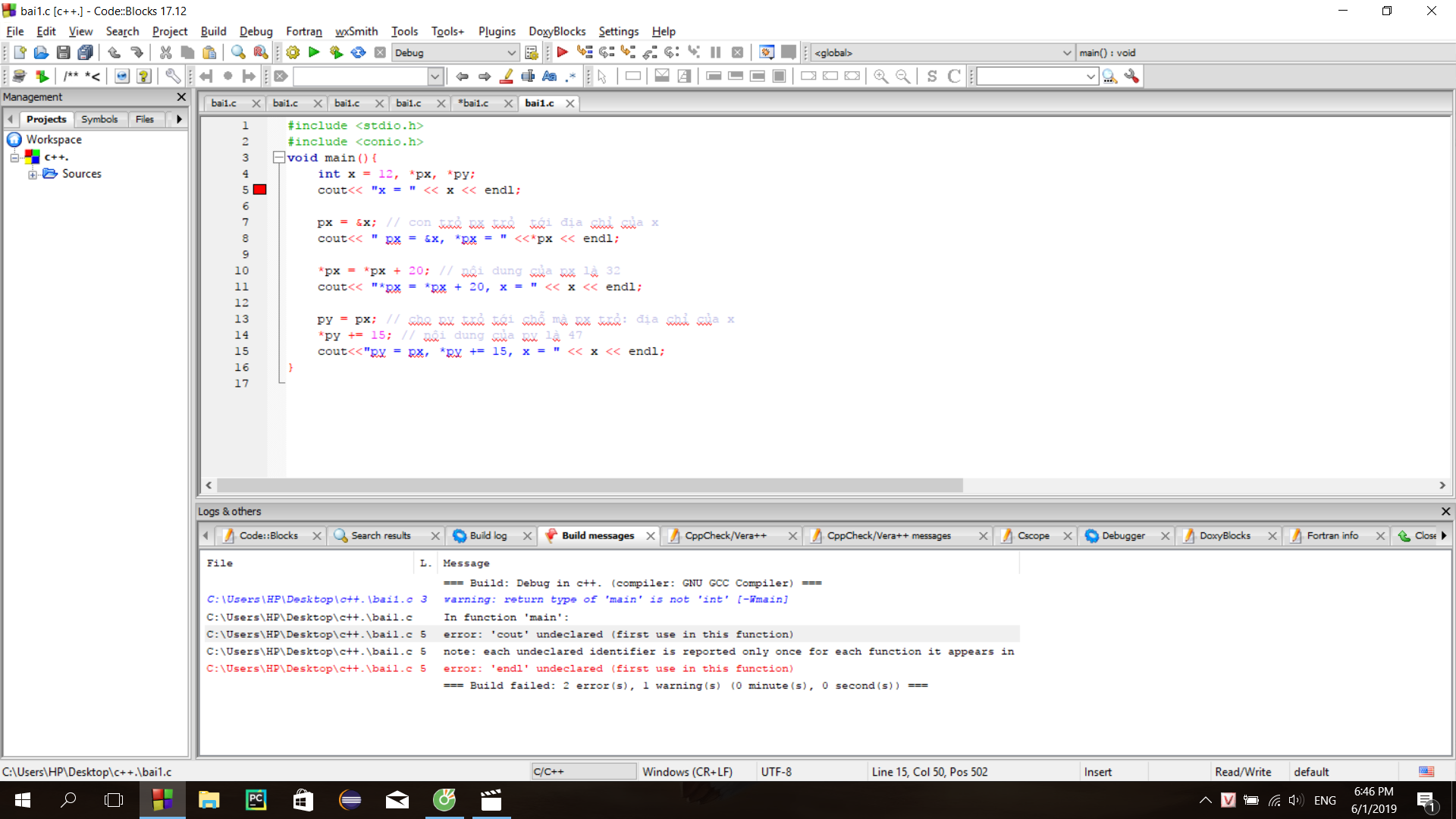Close the Build messages tab

(x=651, y=535)
